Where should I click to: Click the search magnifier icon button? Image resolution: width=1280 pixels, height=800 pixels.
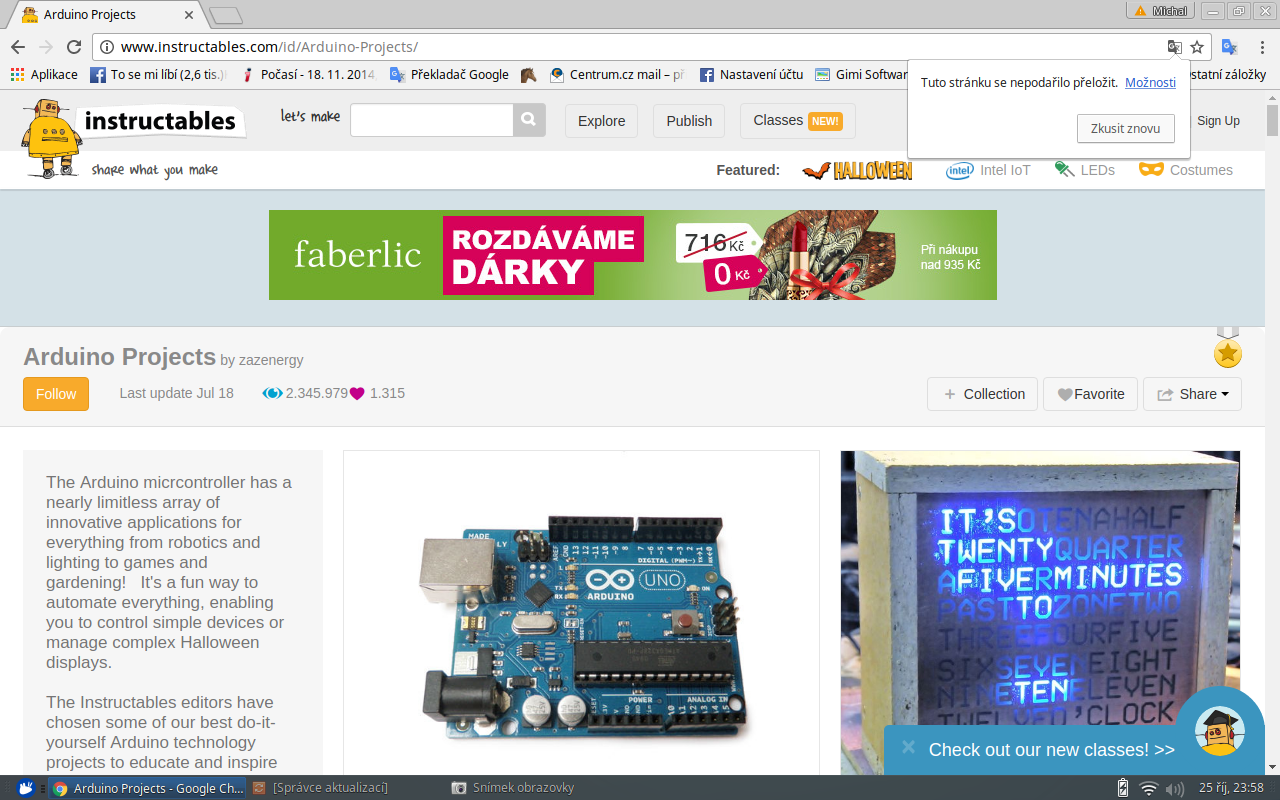[x=529, y=120]
